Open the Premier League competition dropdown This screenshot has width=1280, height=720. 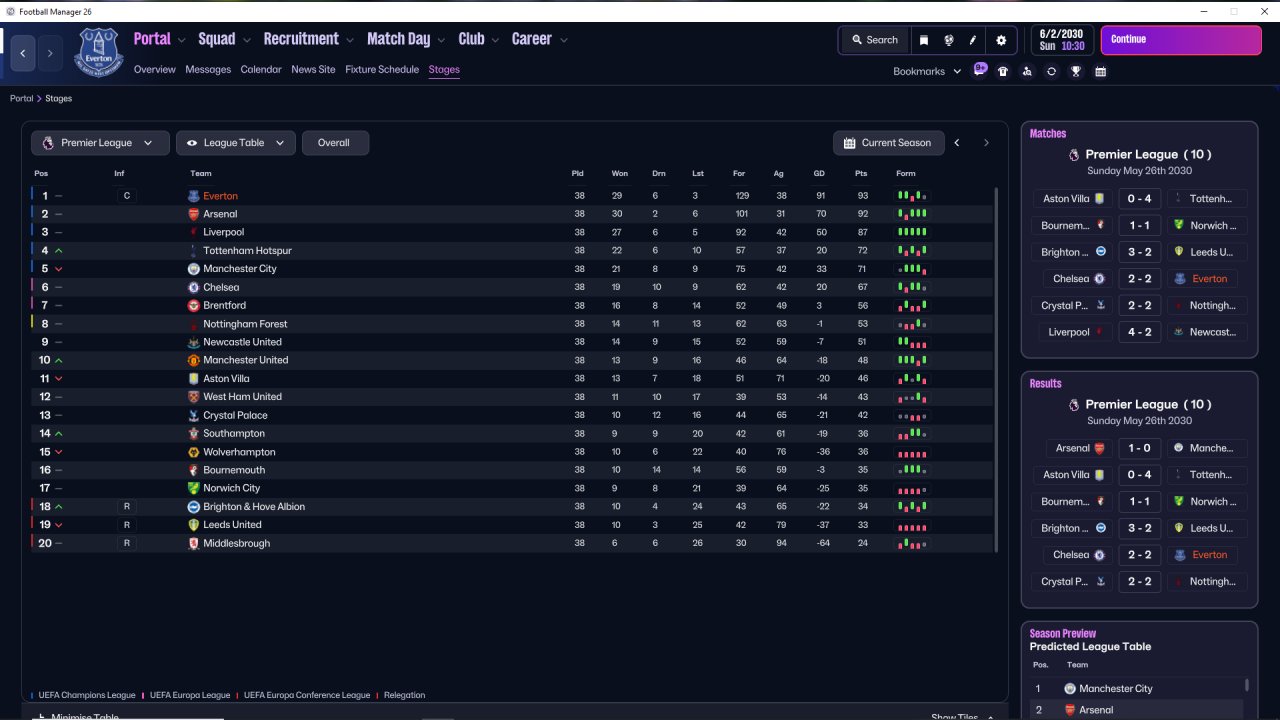point(98,143)
